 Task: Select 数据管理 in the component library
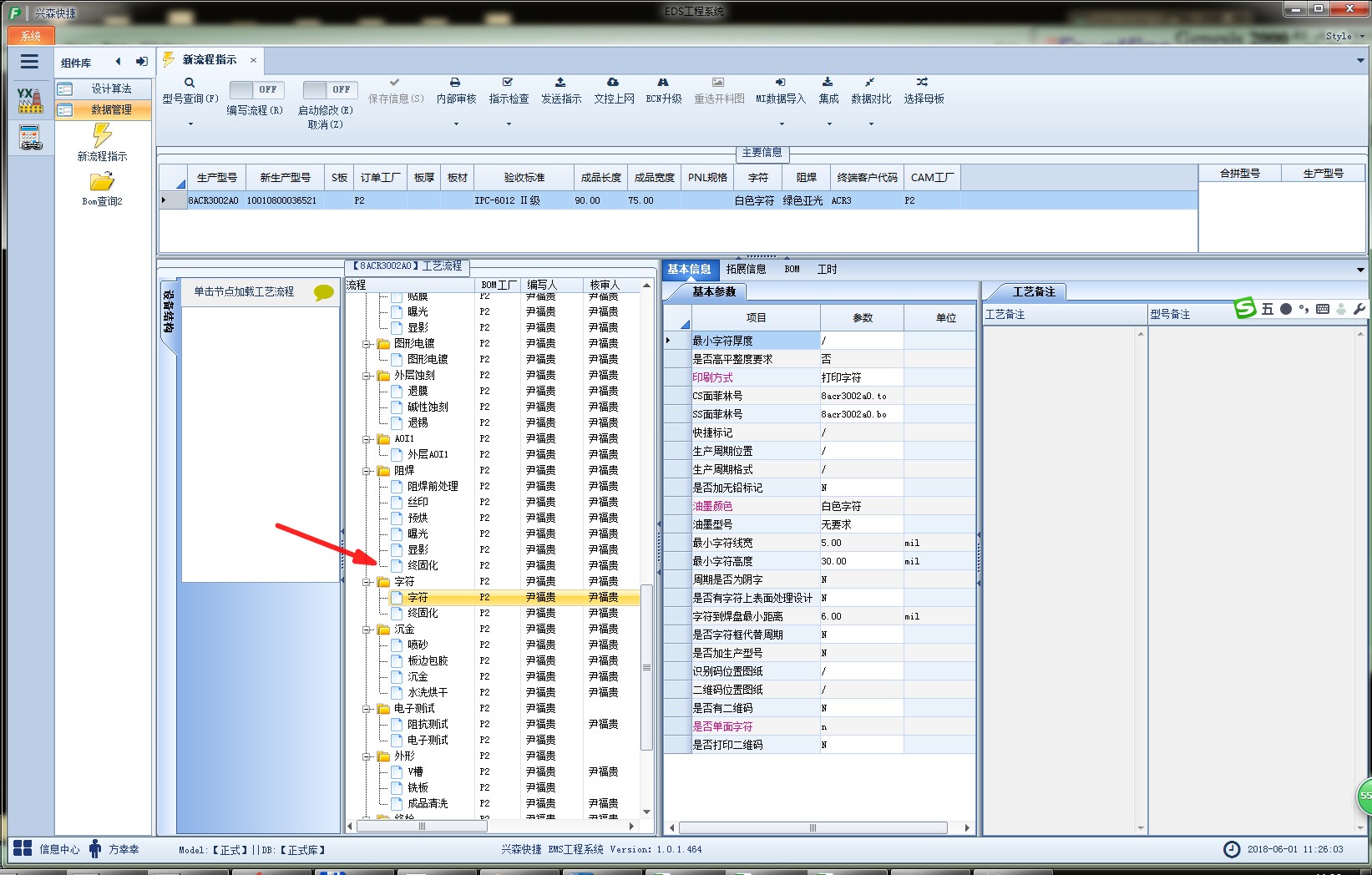(x=104, y=109)
